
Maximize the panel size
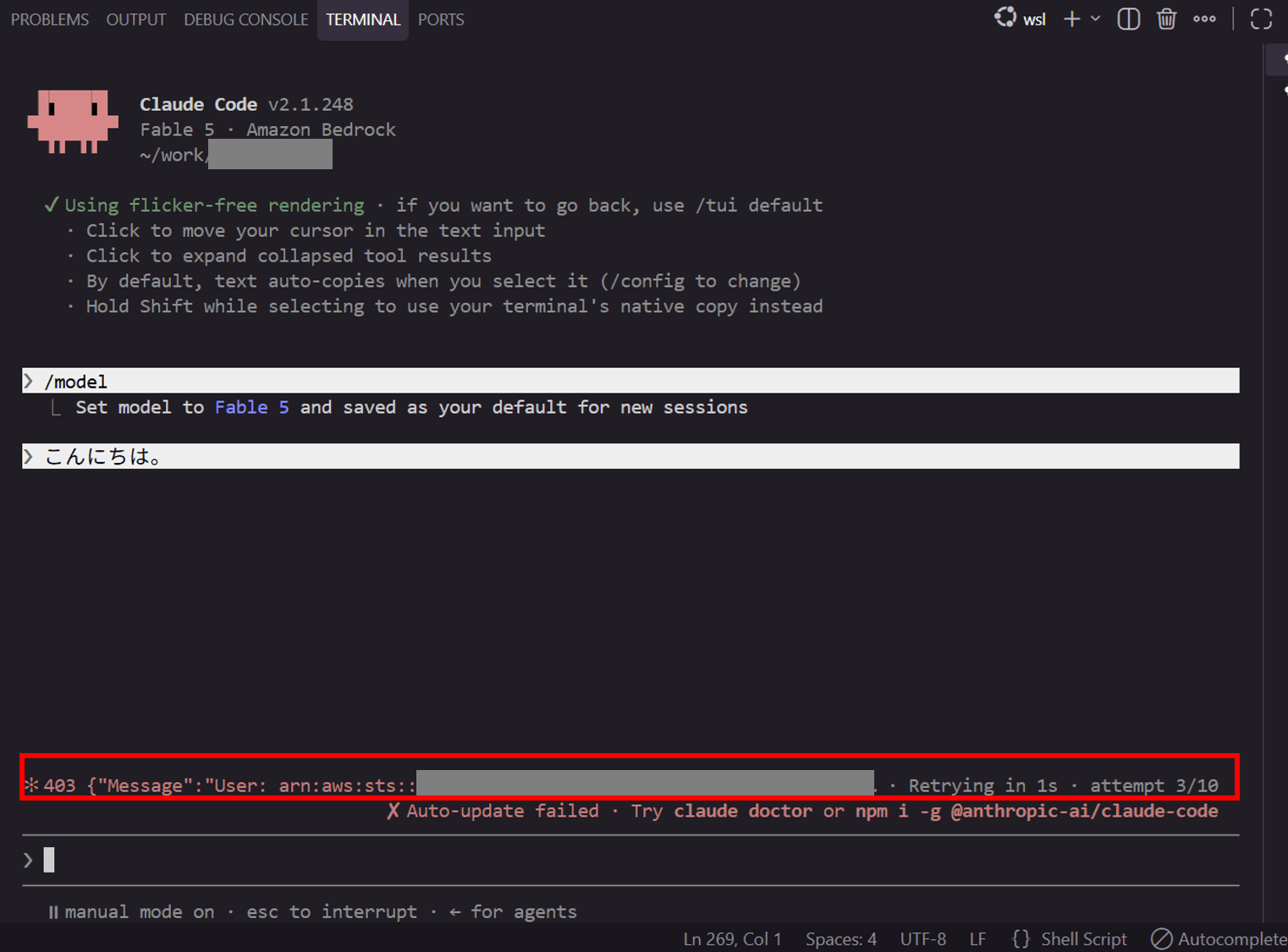(x=1261, y=19)
